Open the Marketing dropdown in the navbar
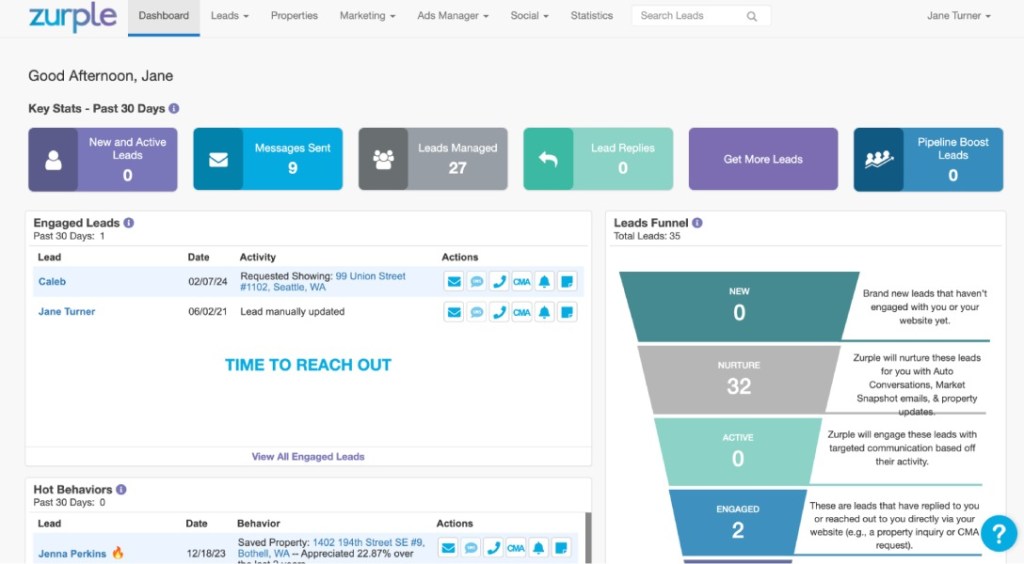Screen dimensions: 1024x564 [x=367, y=16]
